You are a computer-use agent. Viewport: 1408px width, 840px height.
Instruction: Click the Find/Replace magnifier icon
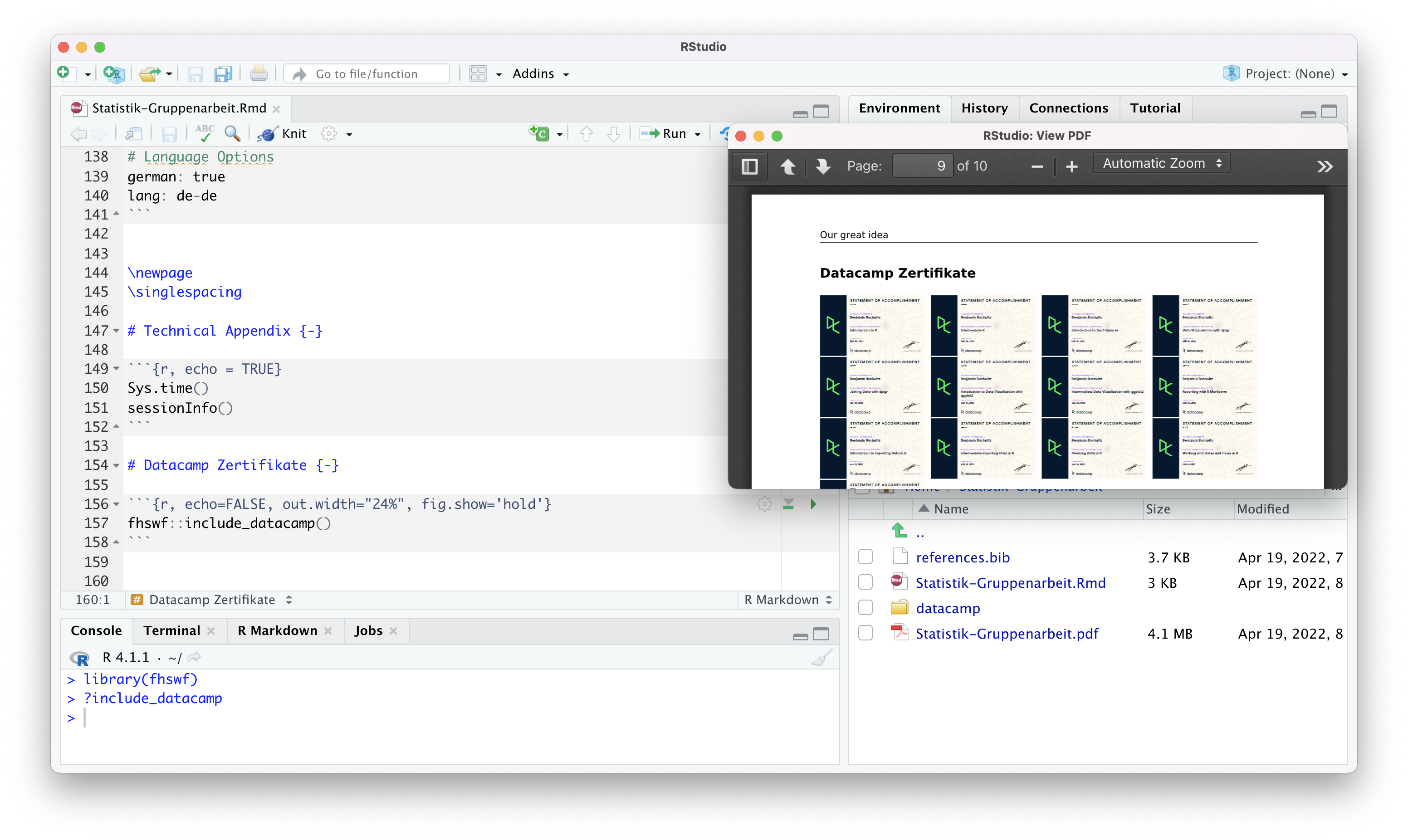click(x=232, y=134)
